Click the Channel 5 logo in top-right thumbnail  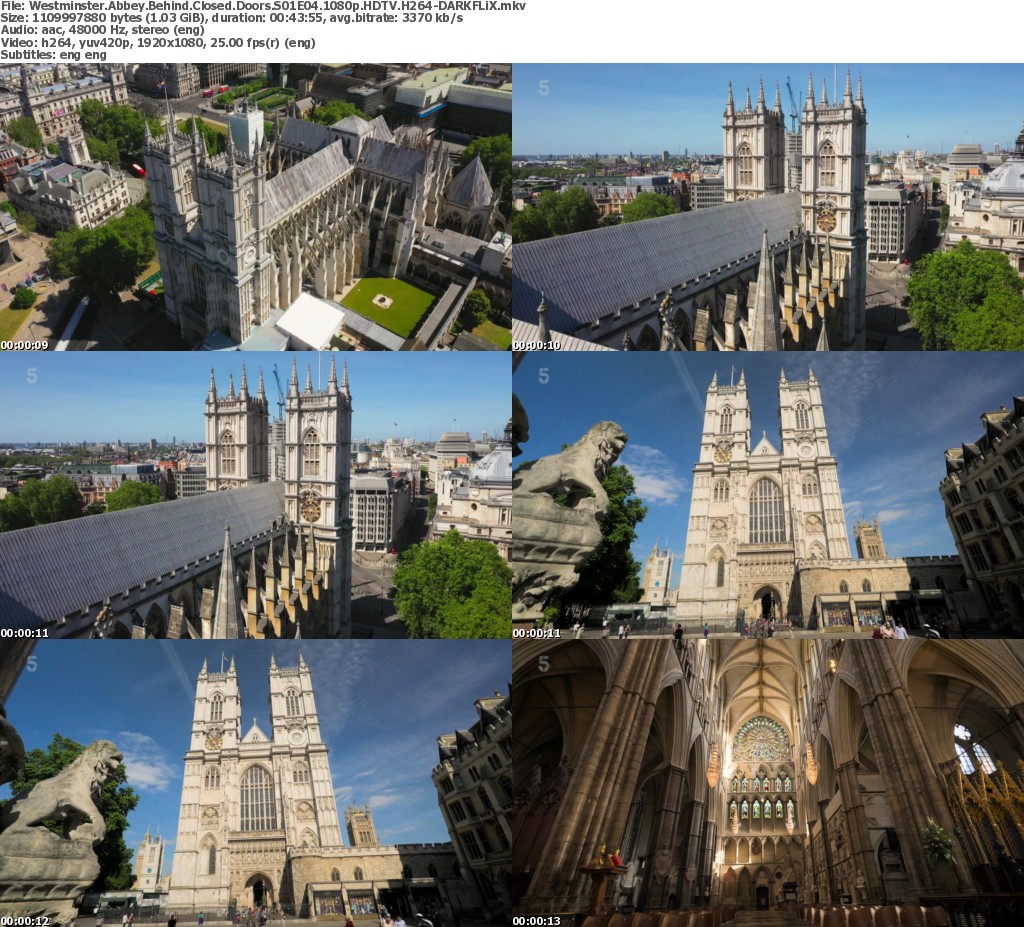544,88
